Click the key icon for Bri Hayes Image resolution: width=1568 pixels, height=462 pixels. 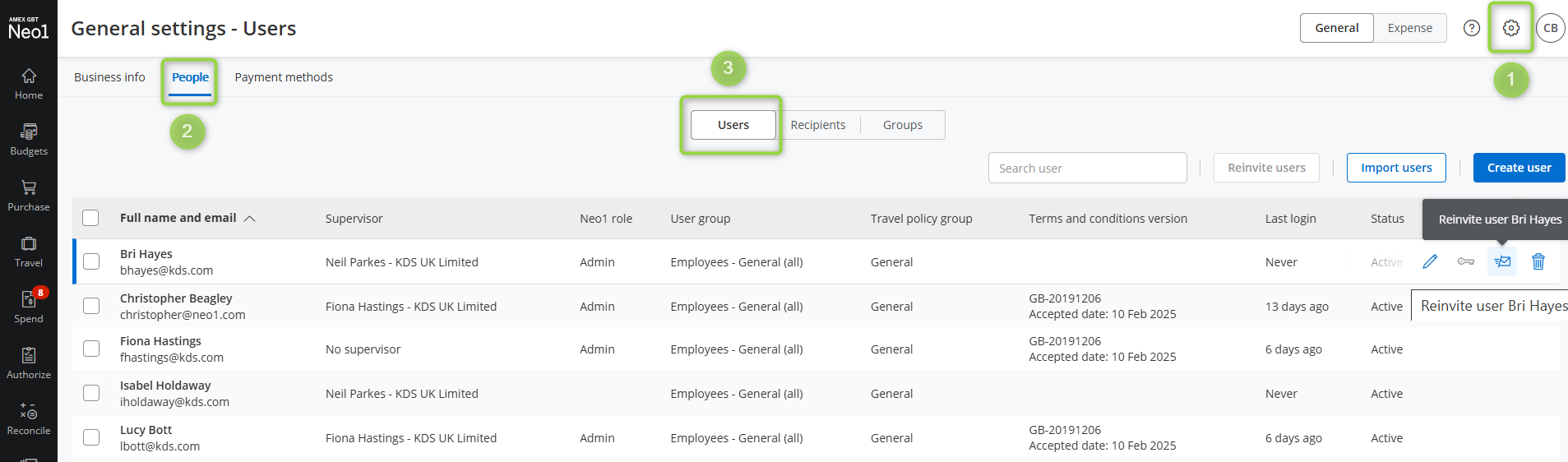tap(1466, 261)
